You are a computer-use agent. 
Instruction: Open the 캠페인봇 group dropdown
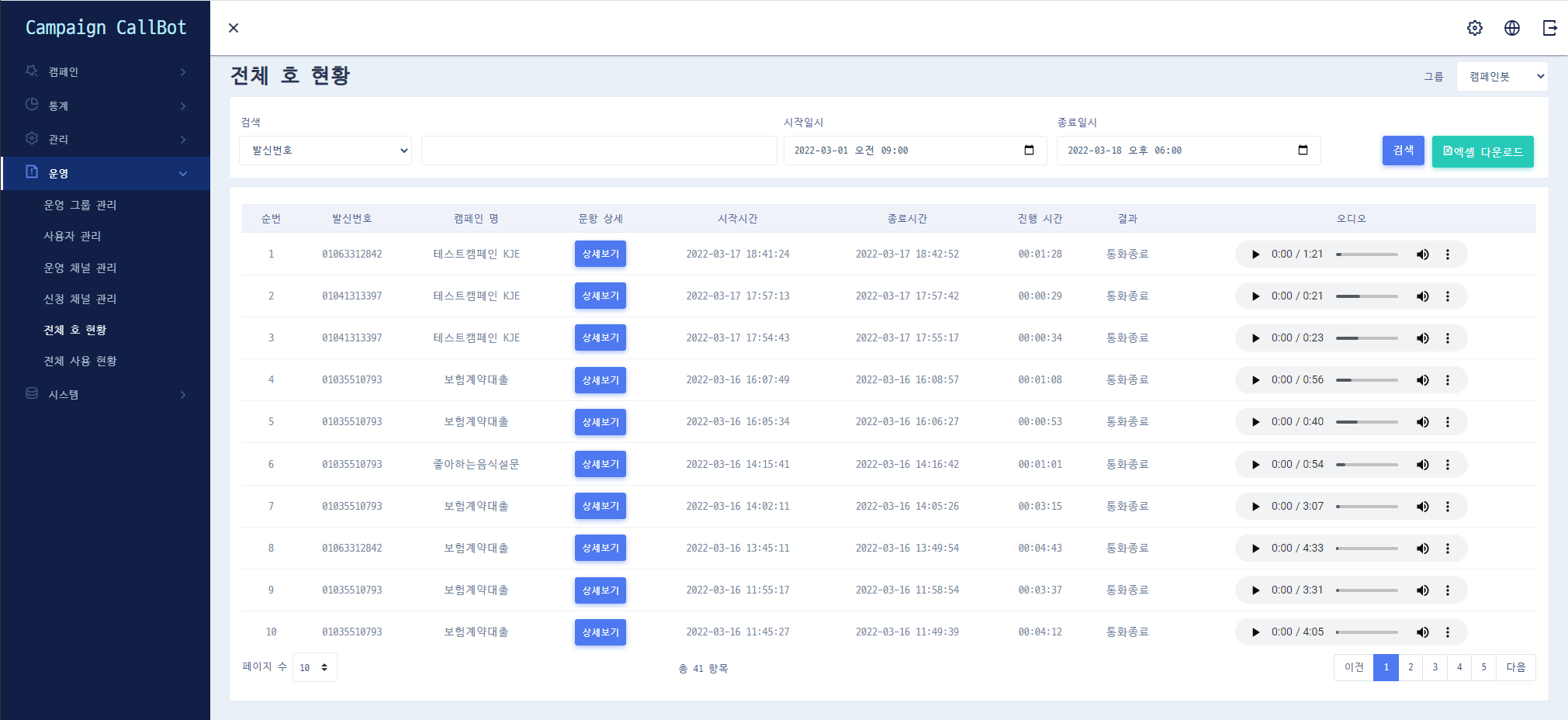tap(1501, 77)
